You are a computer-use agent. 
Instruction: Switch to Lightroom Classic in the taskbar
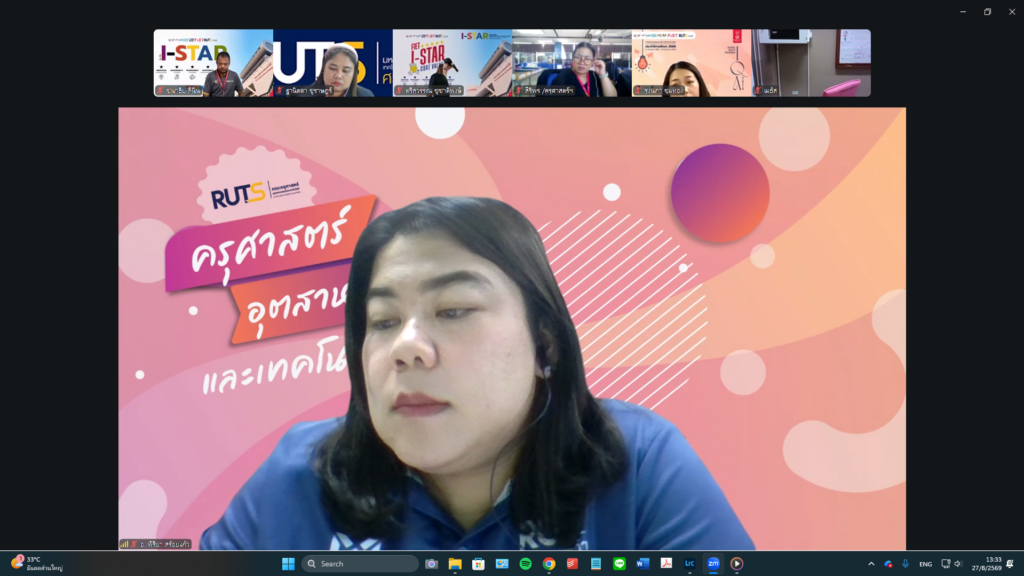[690, 564]
